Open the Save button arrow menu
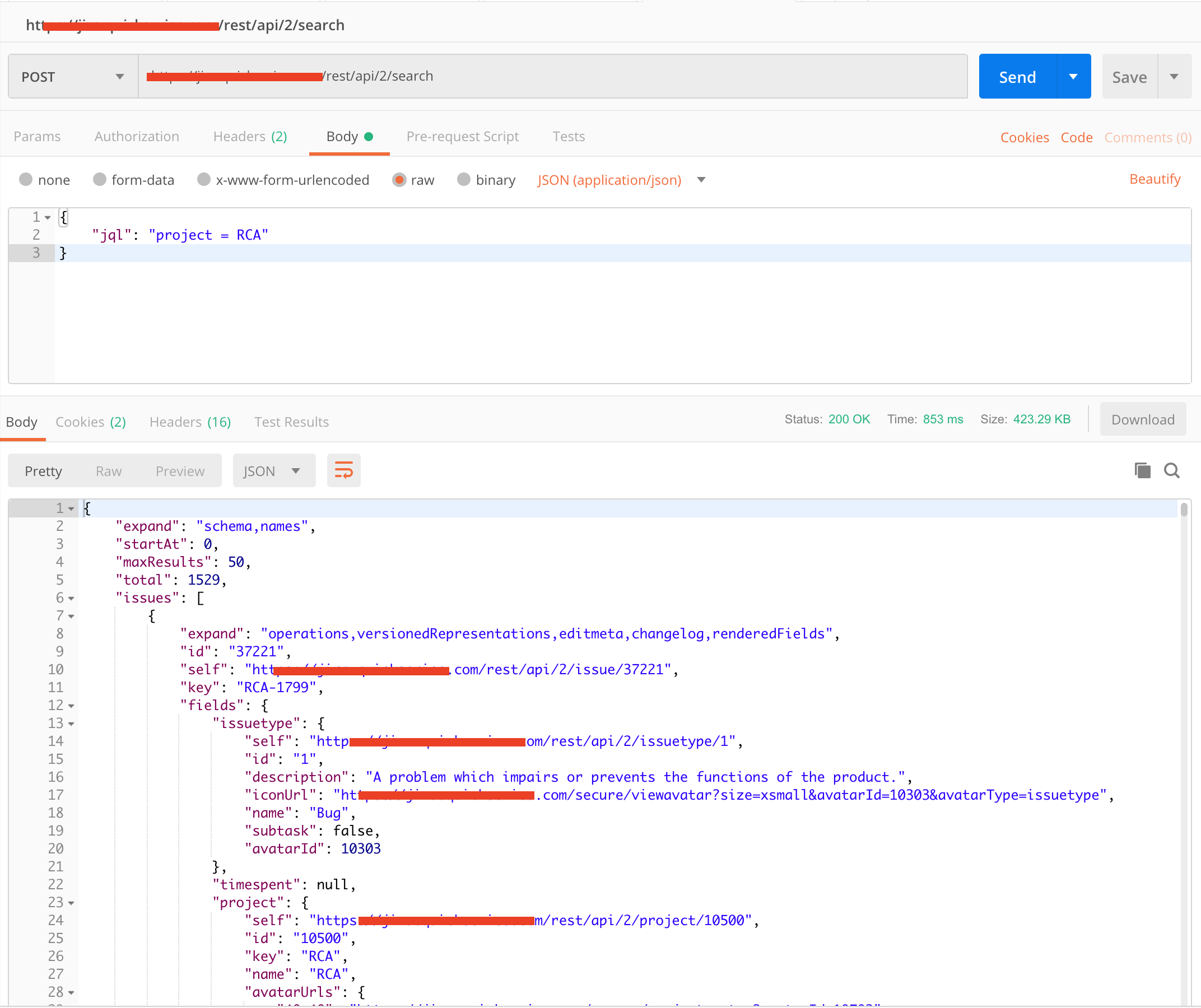The image size is (1201, 1008). point(1174,77)
